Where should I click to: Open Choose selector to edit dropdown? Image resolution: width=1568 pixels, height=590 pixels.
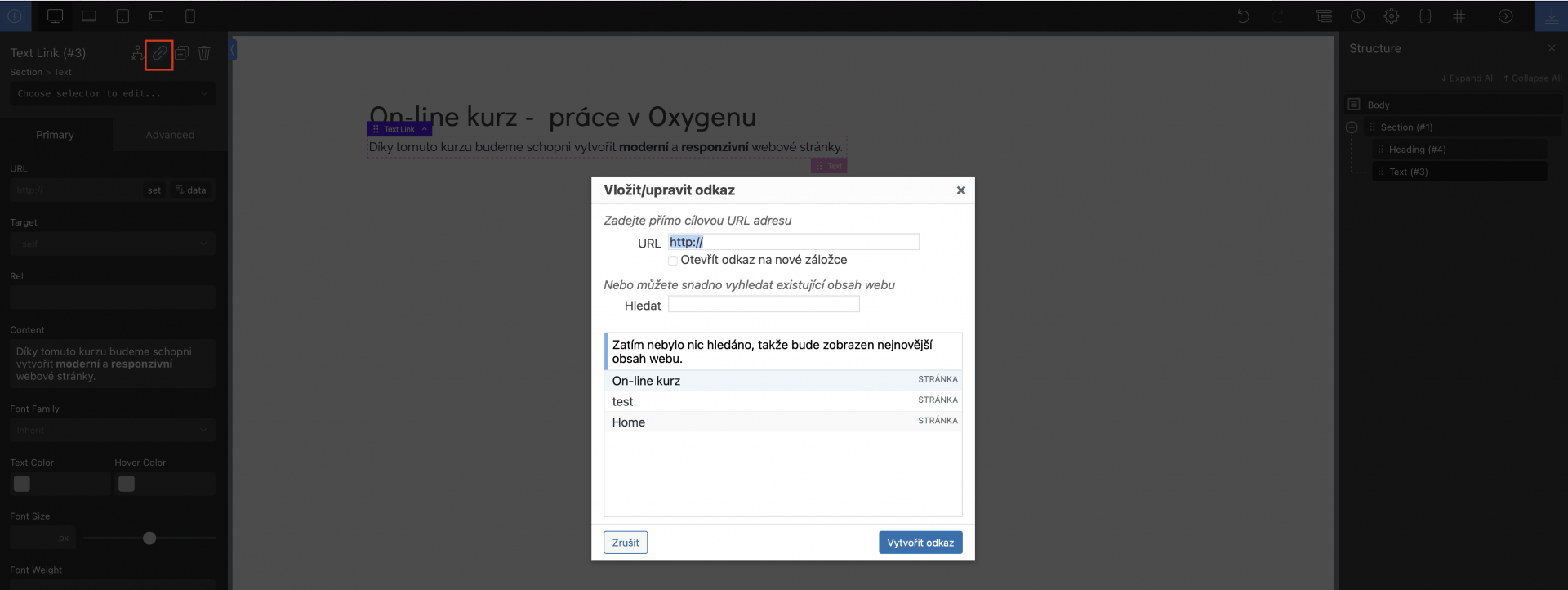click(113, 94)
